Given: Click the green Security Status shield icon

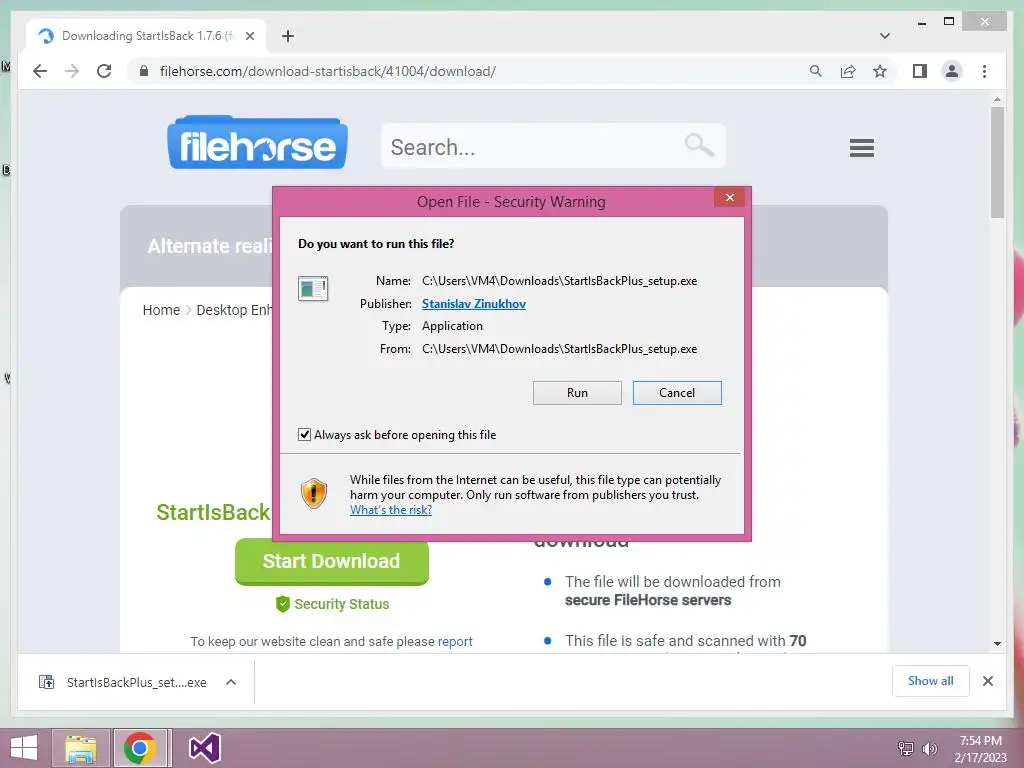Looking at the screenshot, I should 283,604.
